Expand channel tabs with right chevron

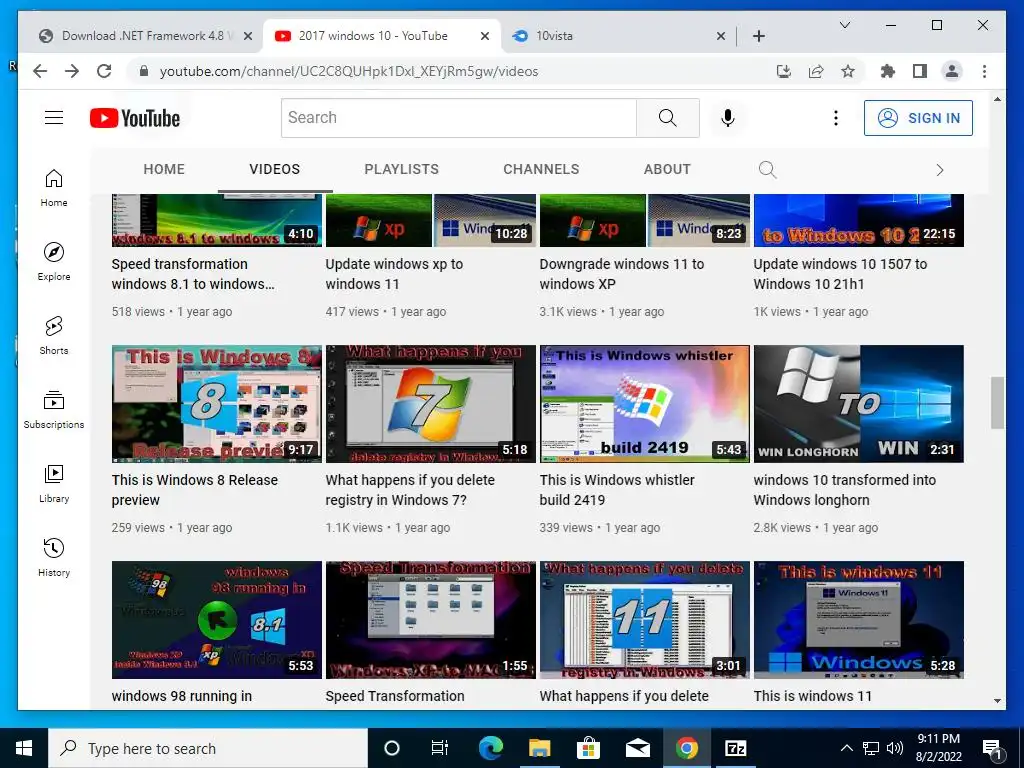tap(940, 170)
